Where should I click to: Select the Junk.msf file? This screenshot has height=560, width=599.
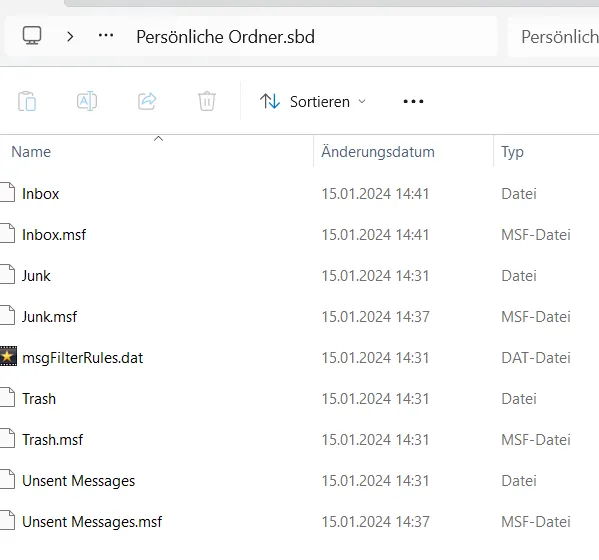coord(49,317)
